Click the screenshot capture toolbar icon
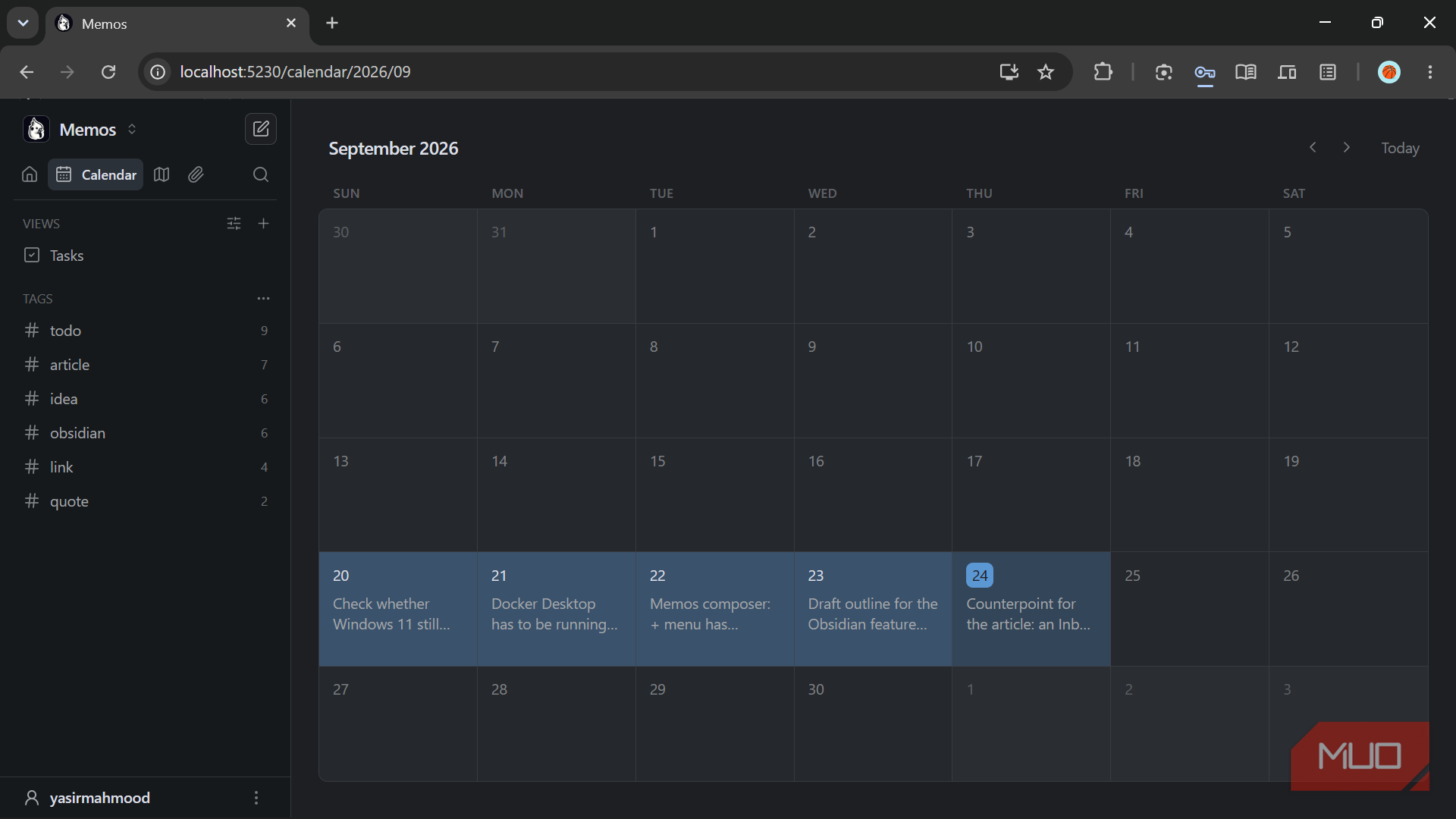This screenshot has height=819, width=1456. point(1164,71)
